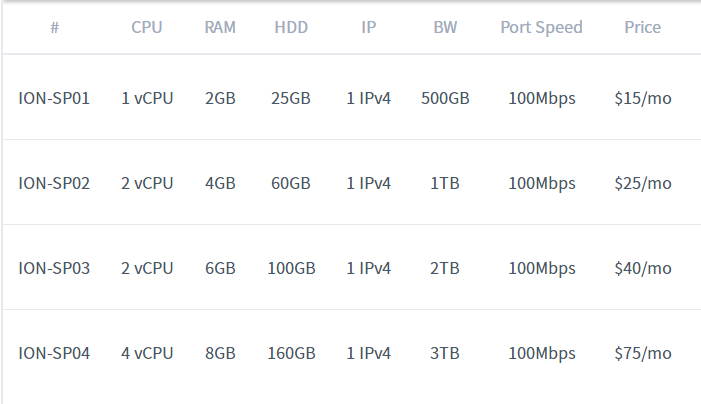Select the $75/mo price cell
The height and width of the screenshot is (404, 701).
[x=642, y=353]
